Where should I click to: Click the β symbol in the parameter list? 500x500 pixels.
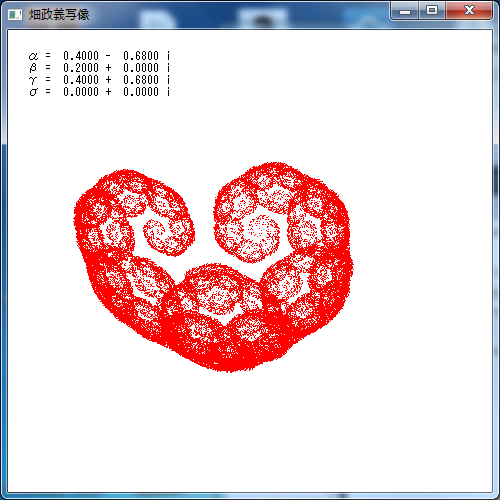pyautogui.click(x=33, y=68)
